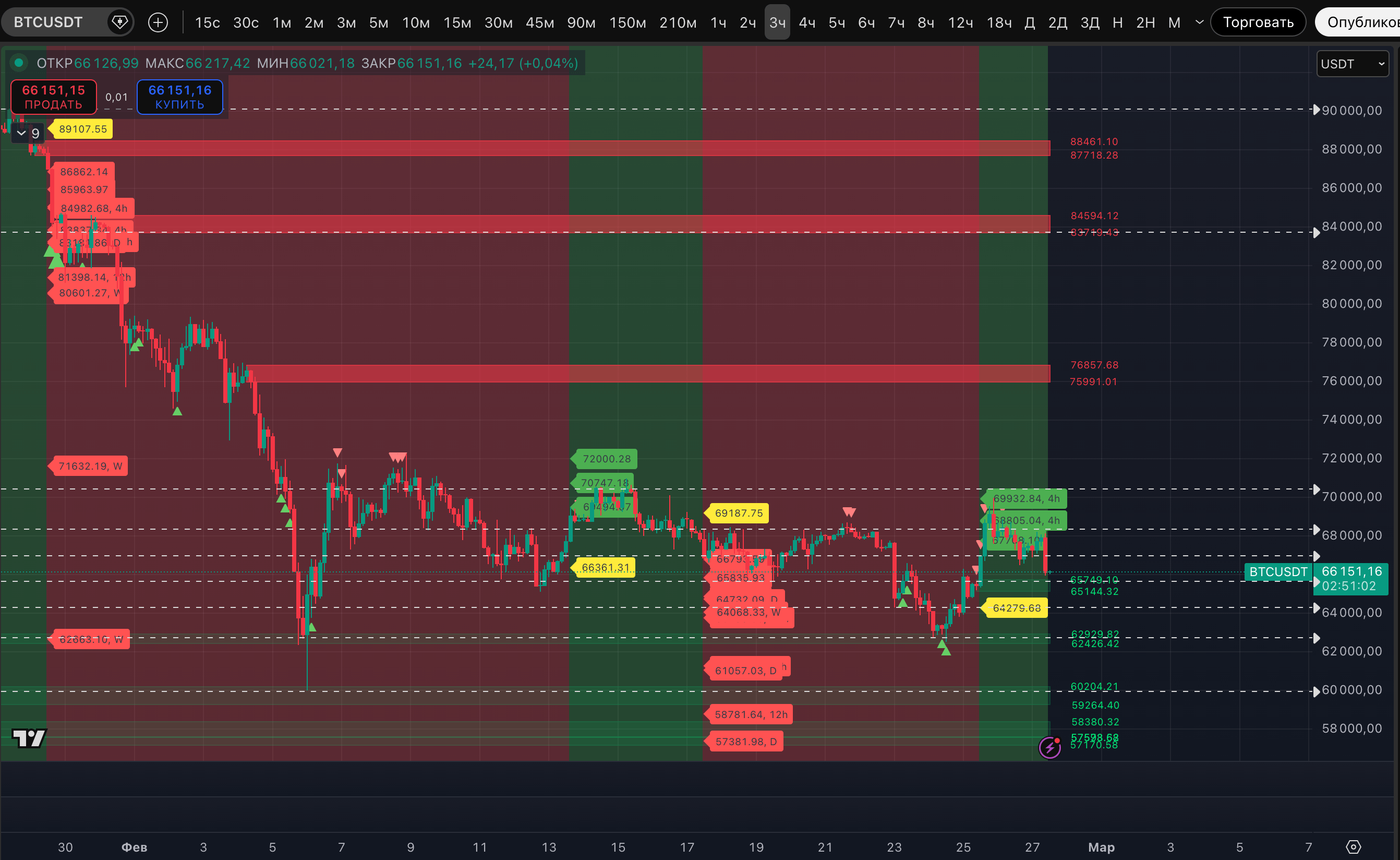This screenshot has width=1400, height=860.
Task: Click the arrow marker at 90 000 level
Action: tap(1316, 110)
